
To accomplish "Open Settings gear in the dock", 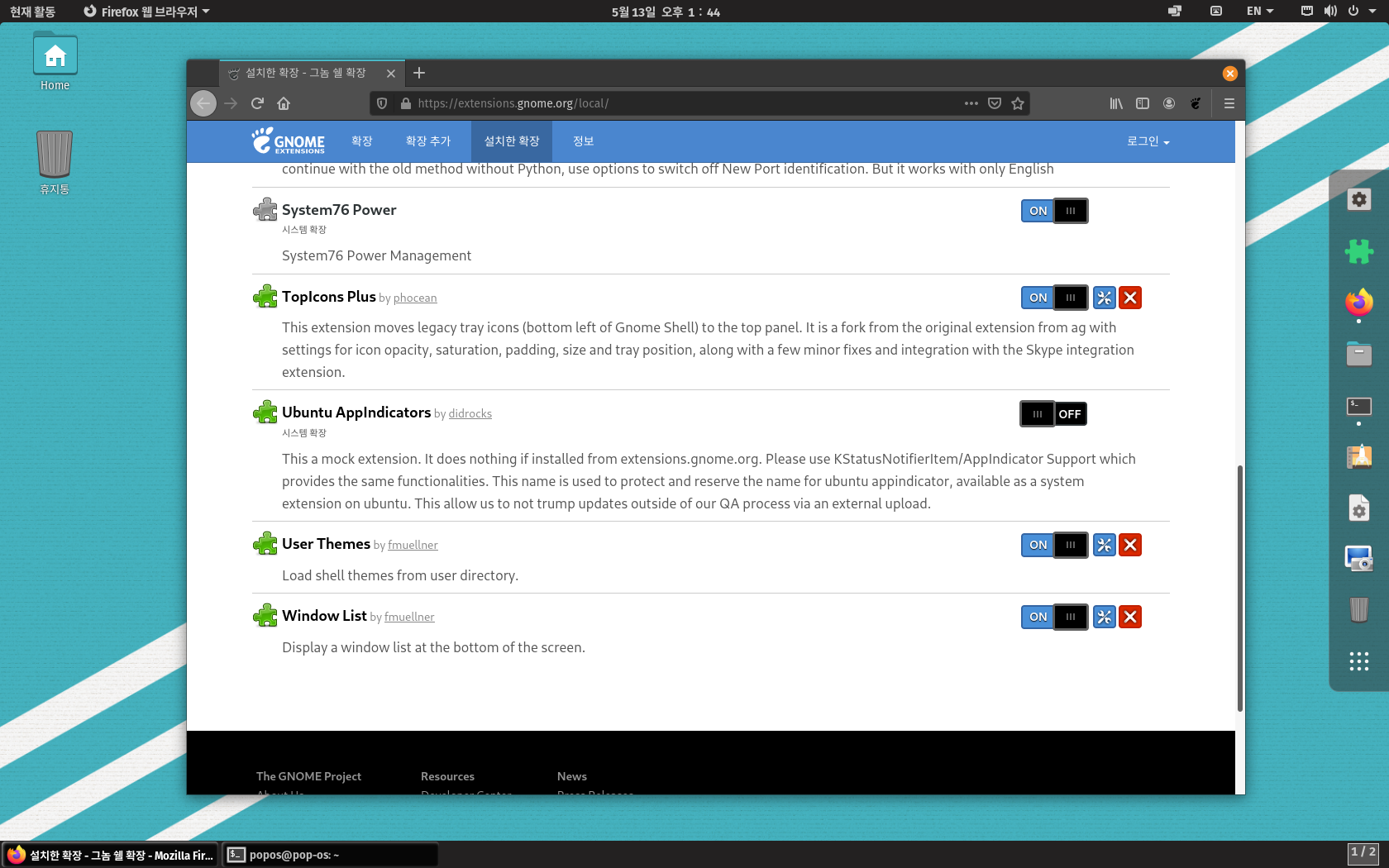I will 1359,199.
